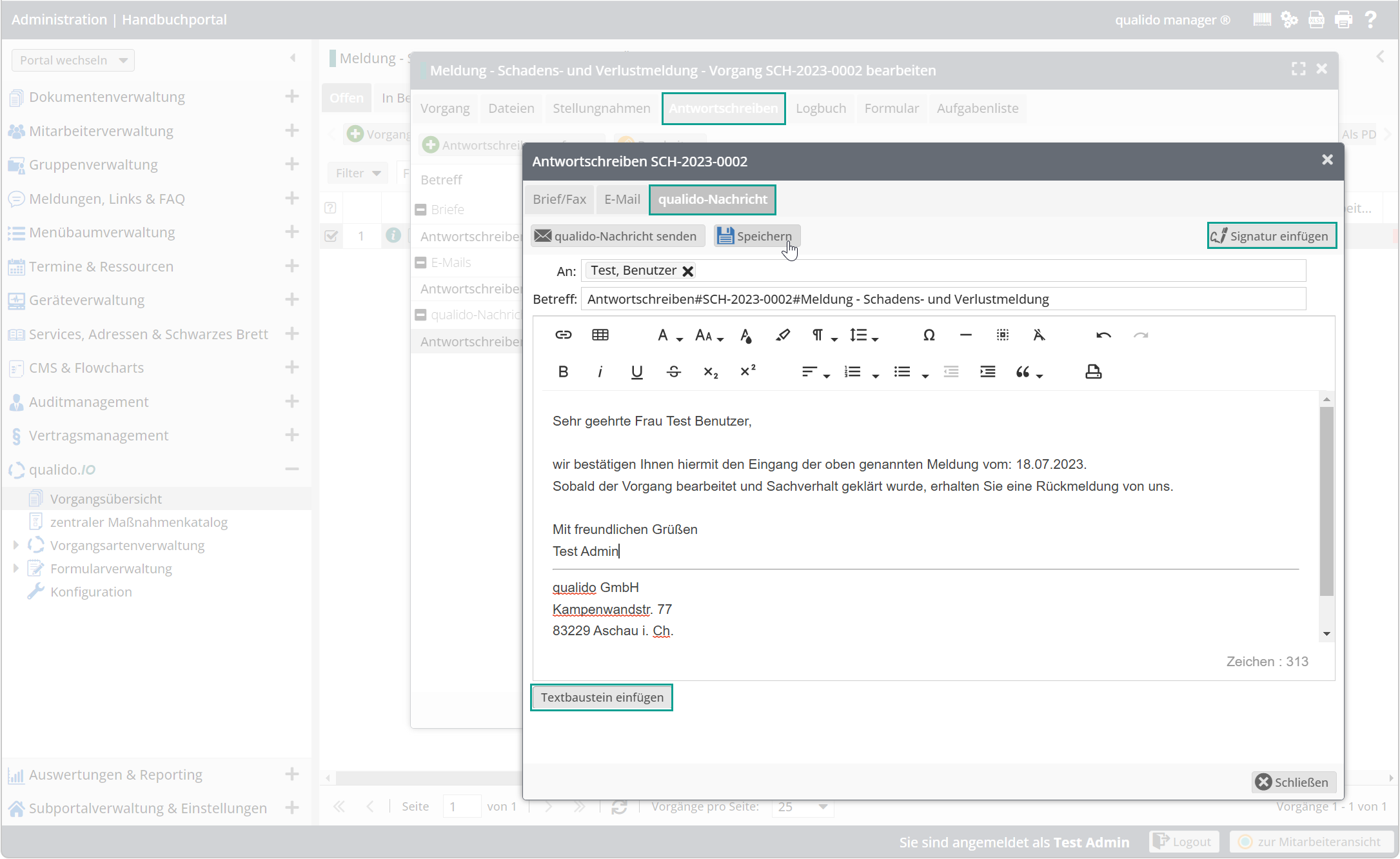Switch to the E-Mail tab
The height and width of the screenshot is (859, 1400).
(622, 199)
